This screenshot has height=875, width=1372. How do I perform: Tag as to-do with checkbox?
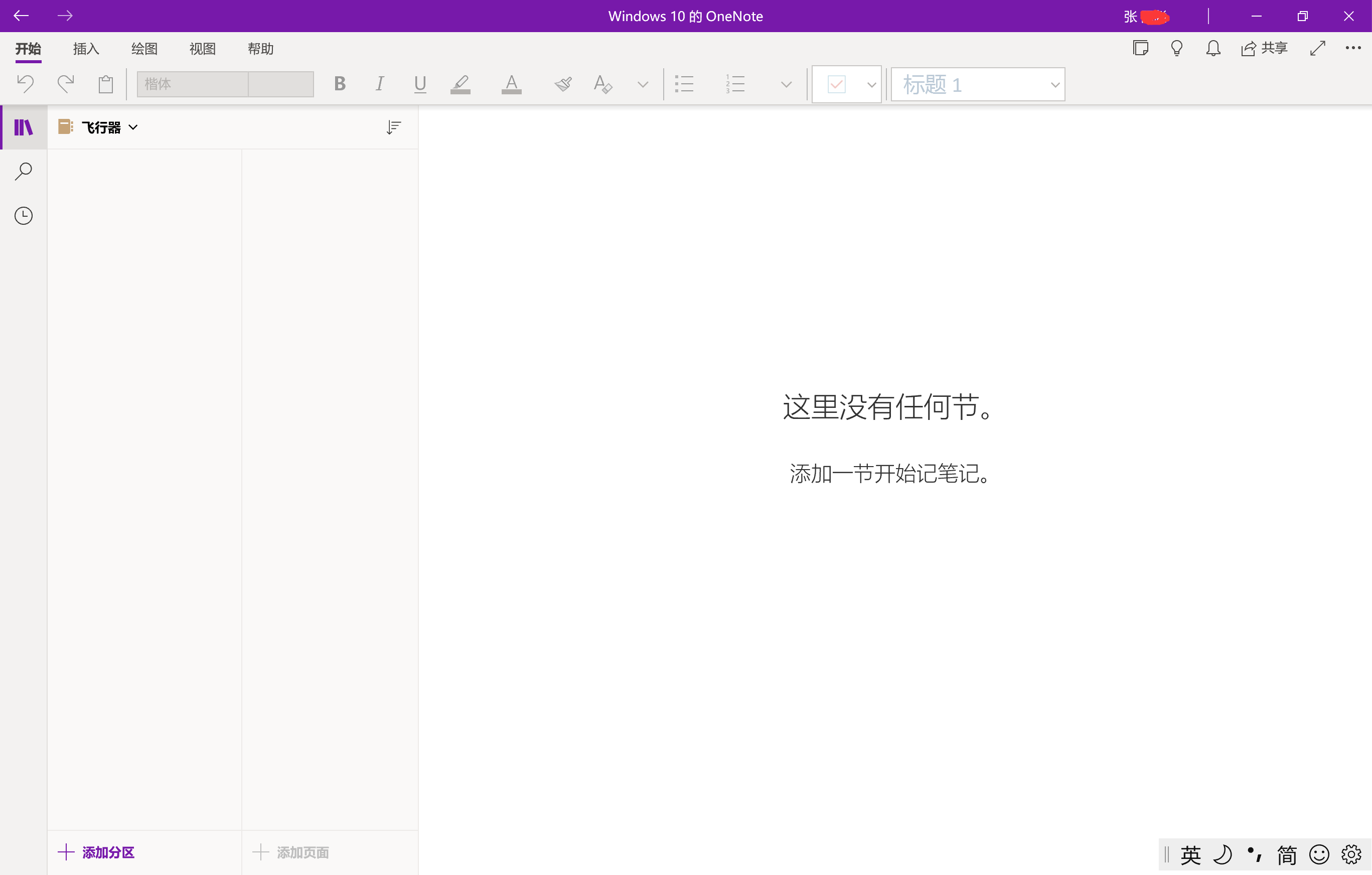pos(836,84)
